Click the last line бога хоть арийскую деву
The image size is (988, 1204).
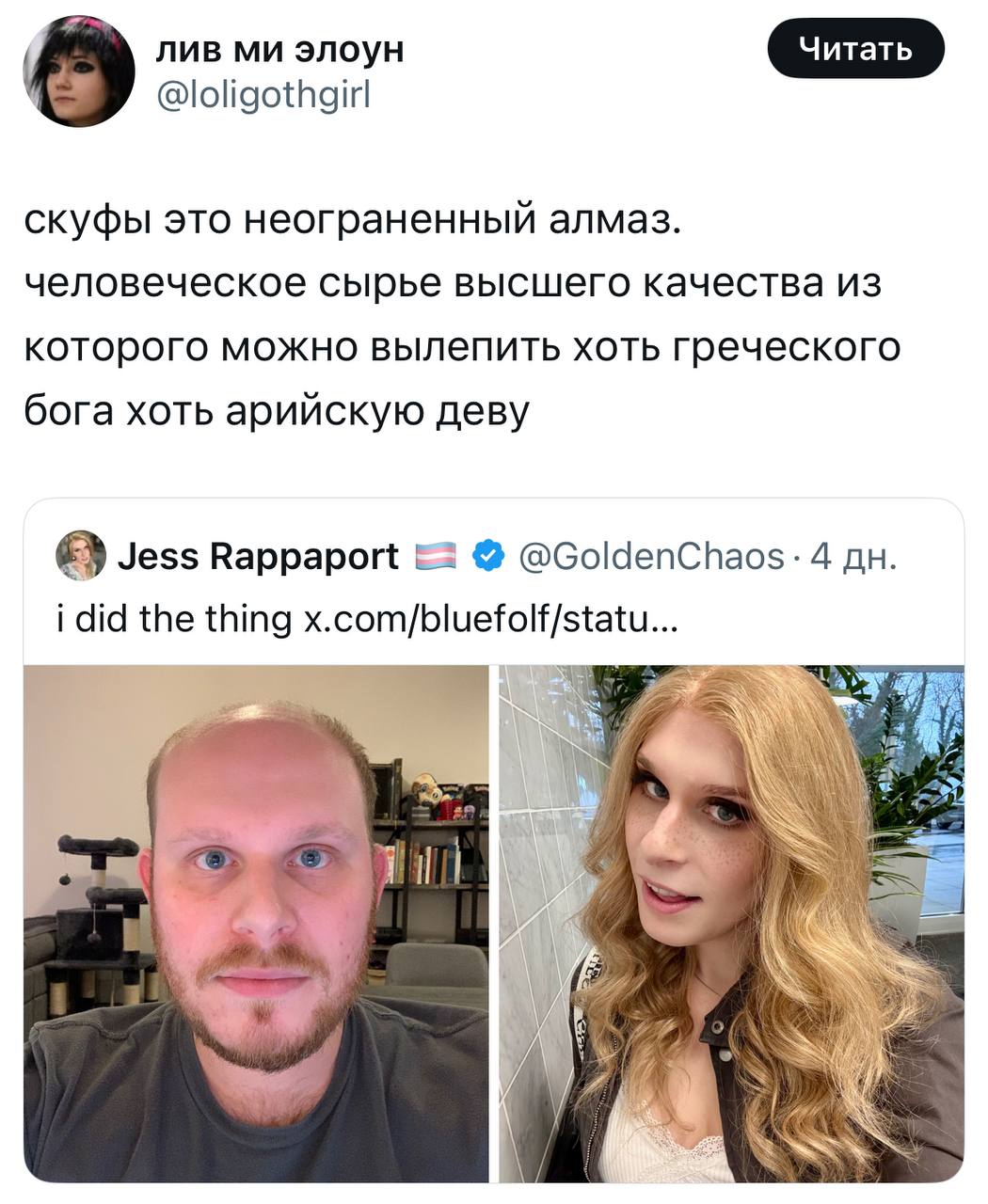point(278,410)
